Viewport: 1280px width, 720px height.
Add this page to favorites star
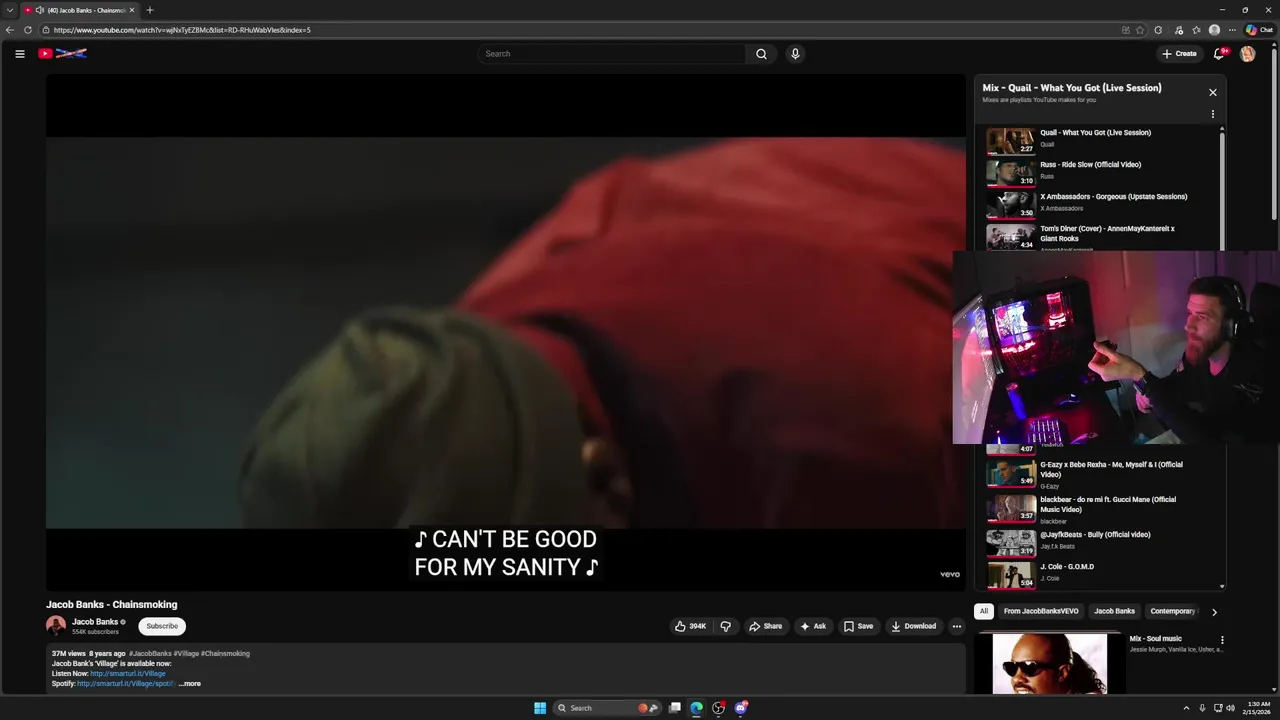(1140, 30)
